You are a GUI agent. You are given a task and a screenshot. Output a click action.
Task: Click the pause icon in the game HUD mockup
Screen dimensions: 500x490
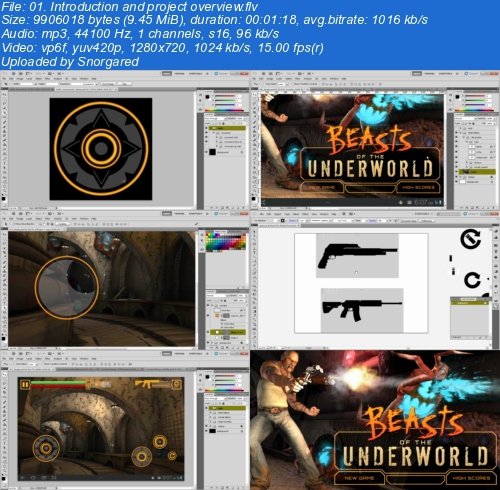[x=25, y=385]
